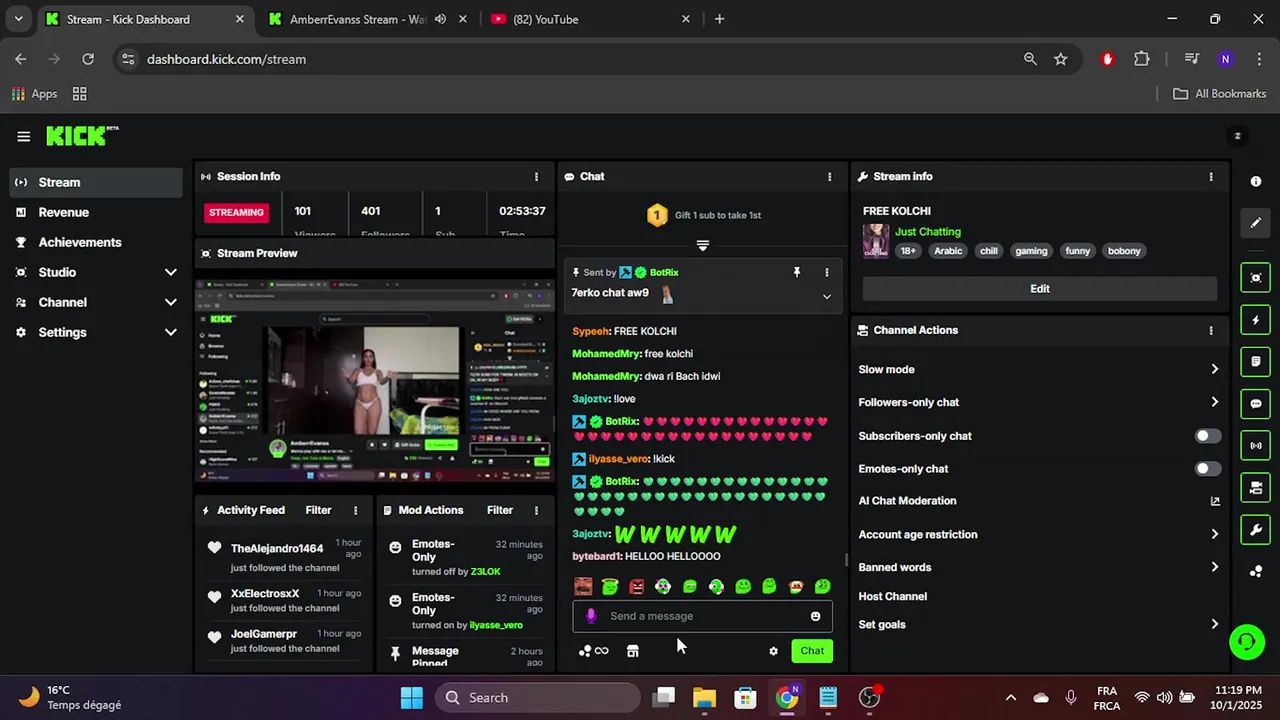This screenshot has height=720, width=1280.
Task: Open chat settings gear icon
Action: pos(773,651)
